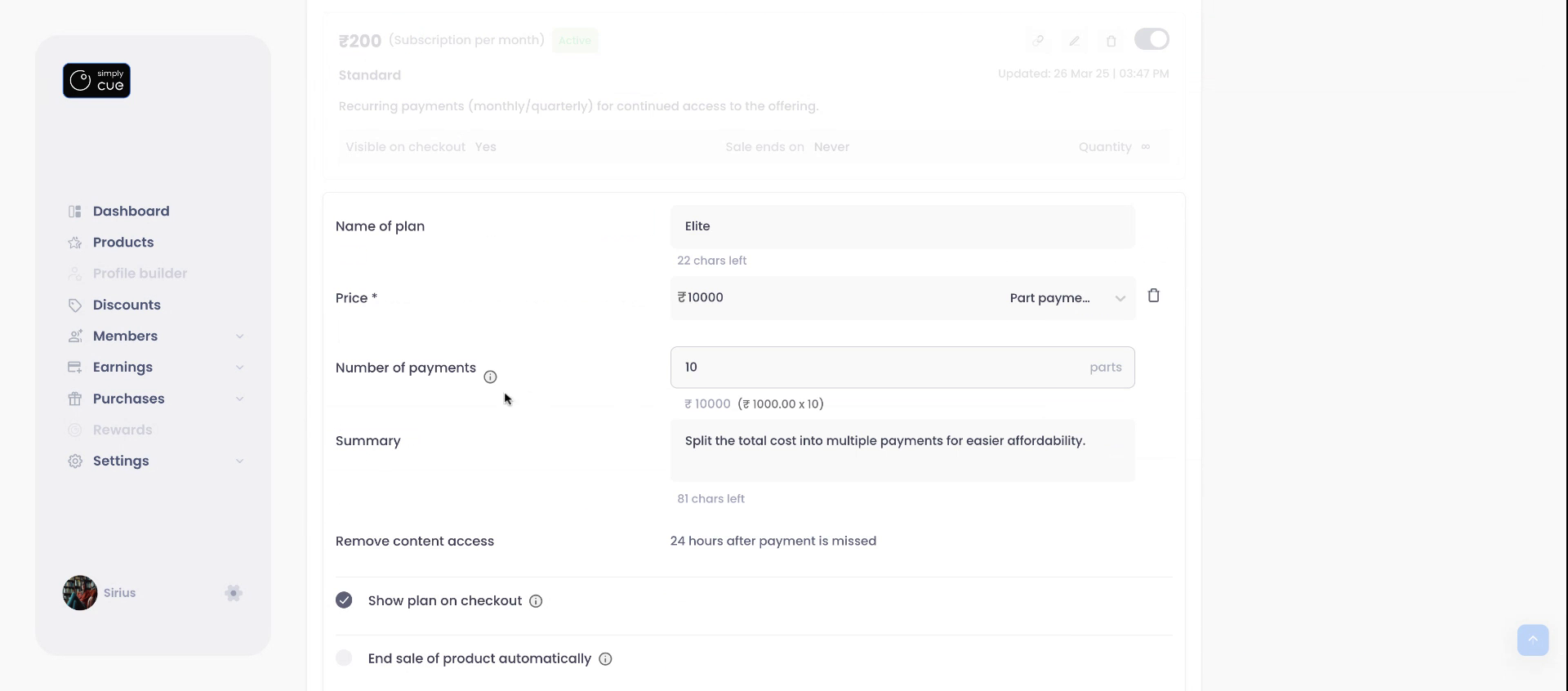Click the pencil edit icon on Standard plan
This screenshot has width=1568, height=691.
point(1075,41)
